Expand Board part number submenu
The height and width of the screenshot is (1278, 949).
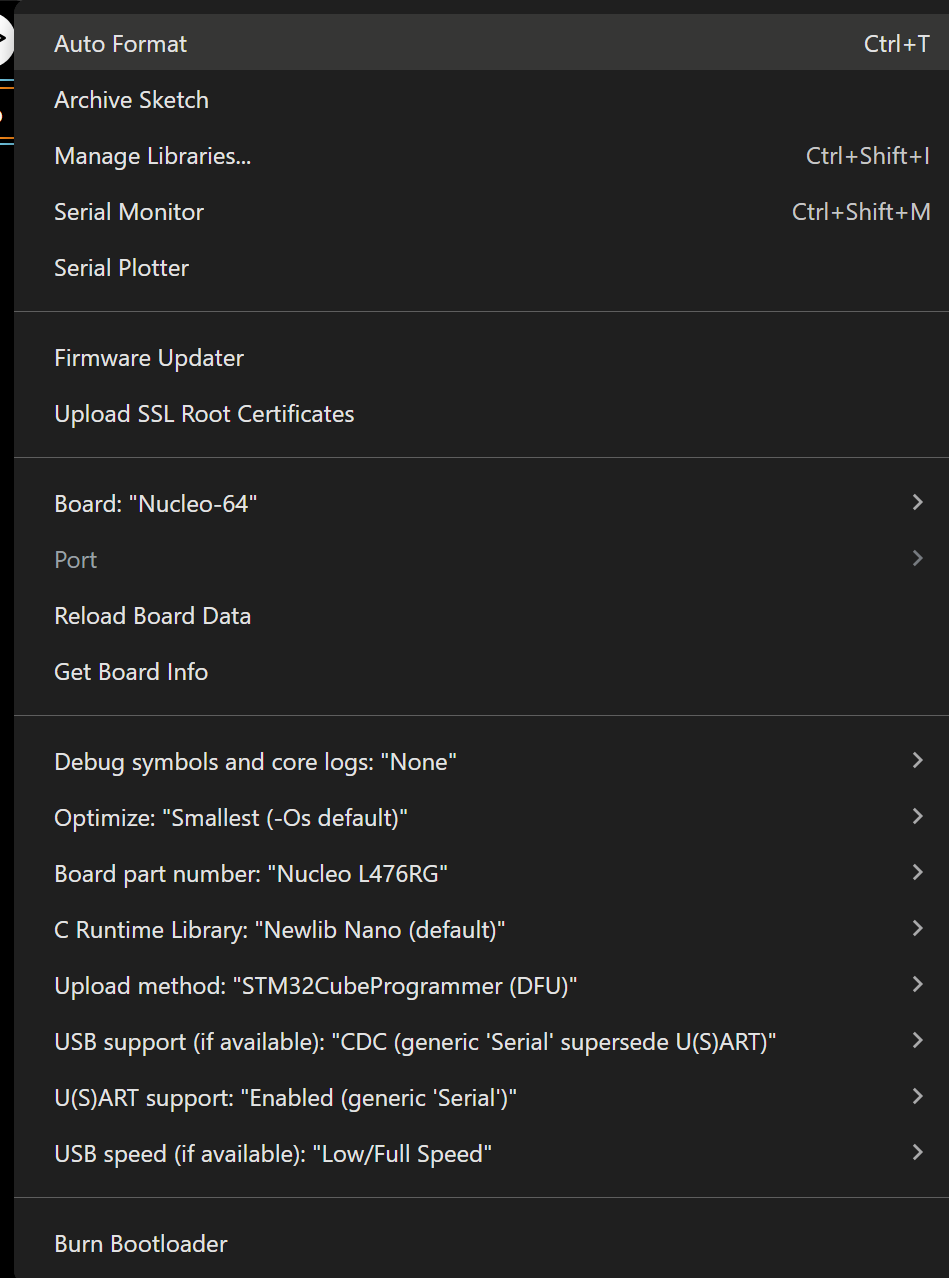pyautogui.click(x=250, y=874)
